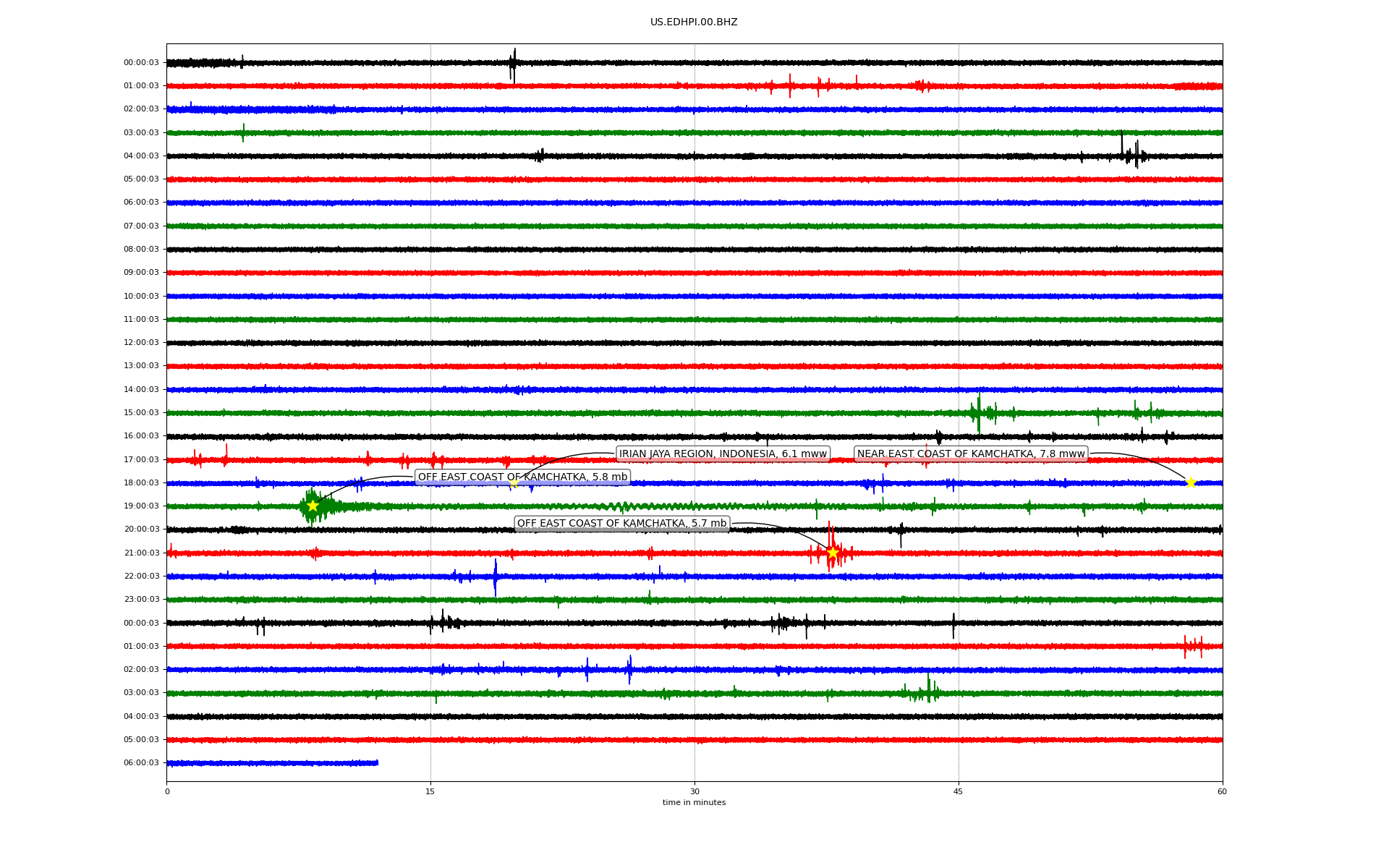This screenshot has width=1389, height=868.
Task: Click the 17:00:03 trace time label
Action: 141,460
